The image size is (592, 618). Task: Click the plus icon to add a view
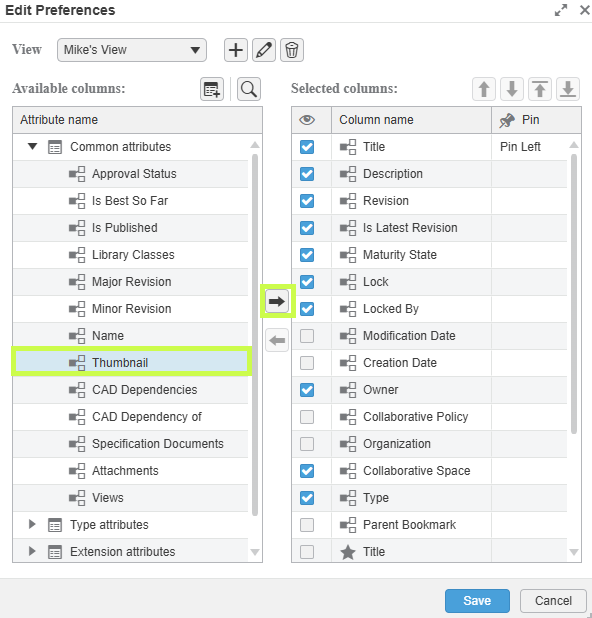[236, 50]
